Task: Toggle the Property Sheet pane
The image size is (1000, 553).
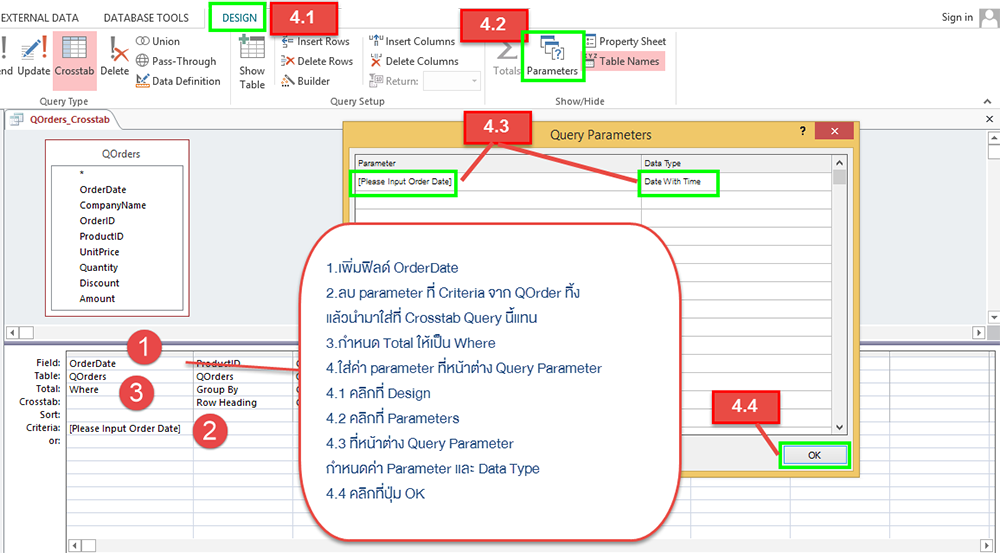Action: click(x=624, y=41)
